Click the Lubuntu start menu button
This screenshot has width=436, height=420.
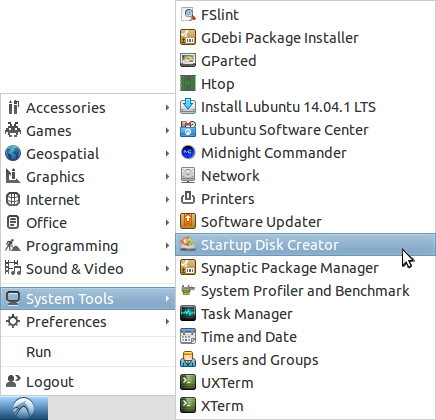tap(24, 408)
